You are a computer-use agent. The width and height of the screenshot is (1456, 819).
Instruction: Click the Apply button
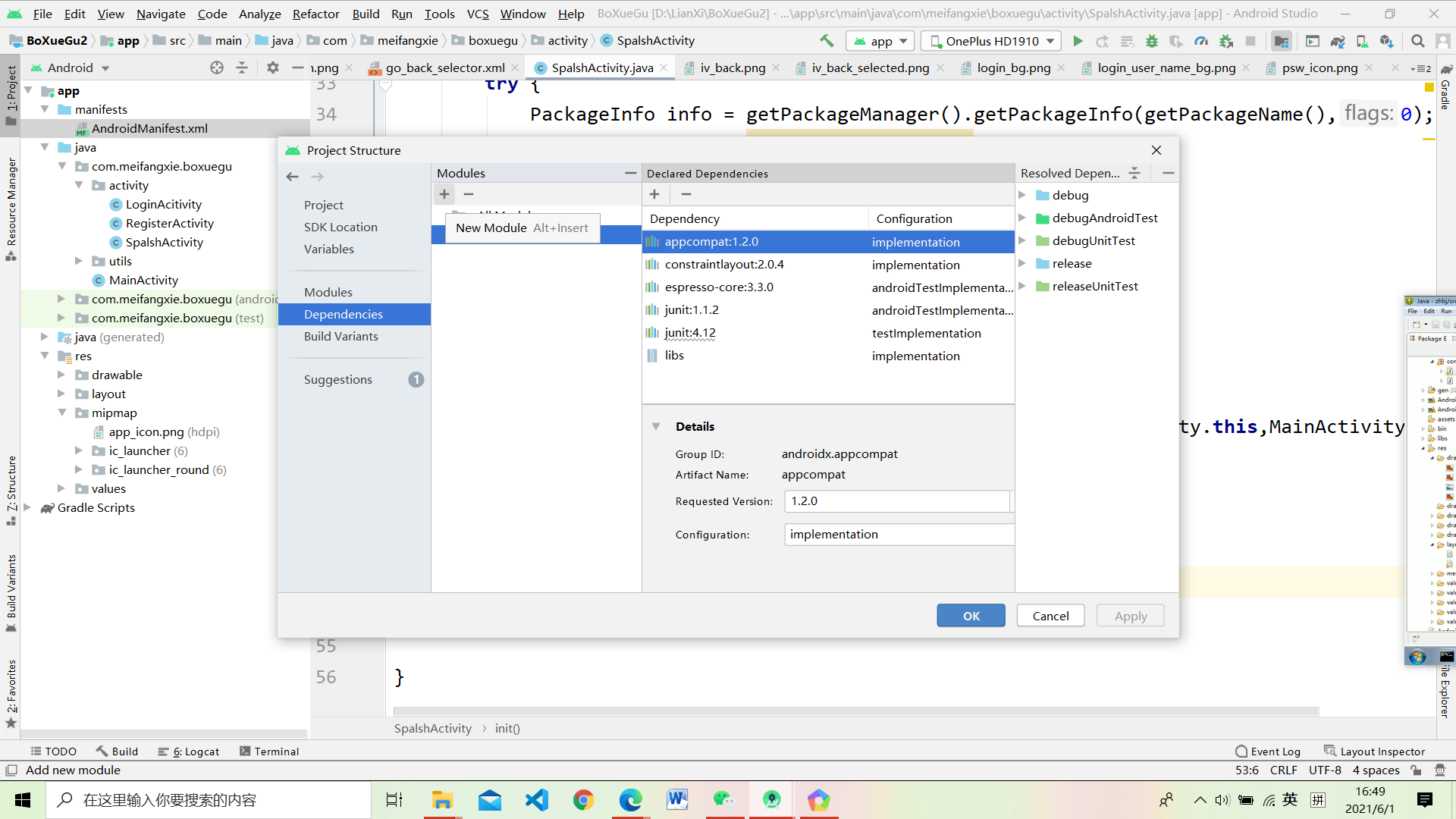1129,615
